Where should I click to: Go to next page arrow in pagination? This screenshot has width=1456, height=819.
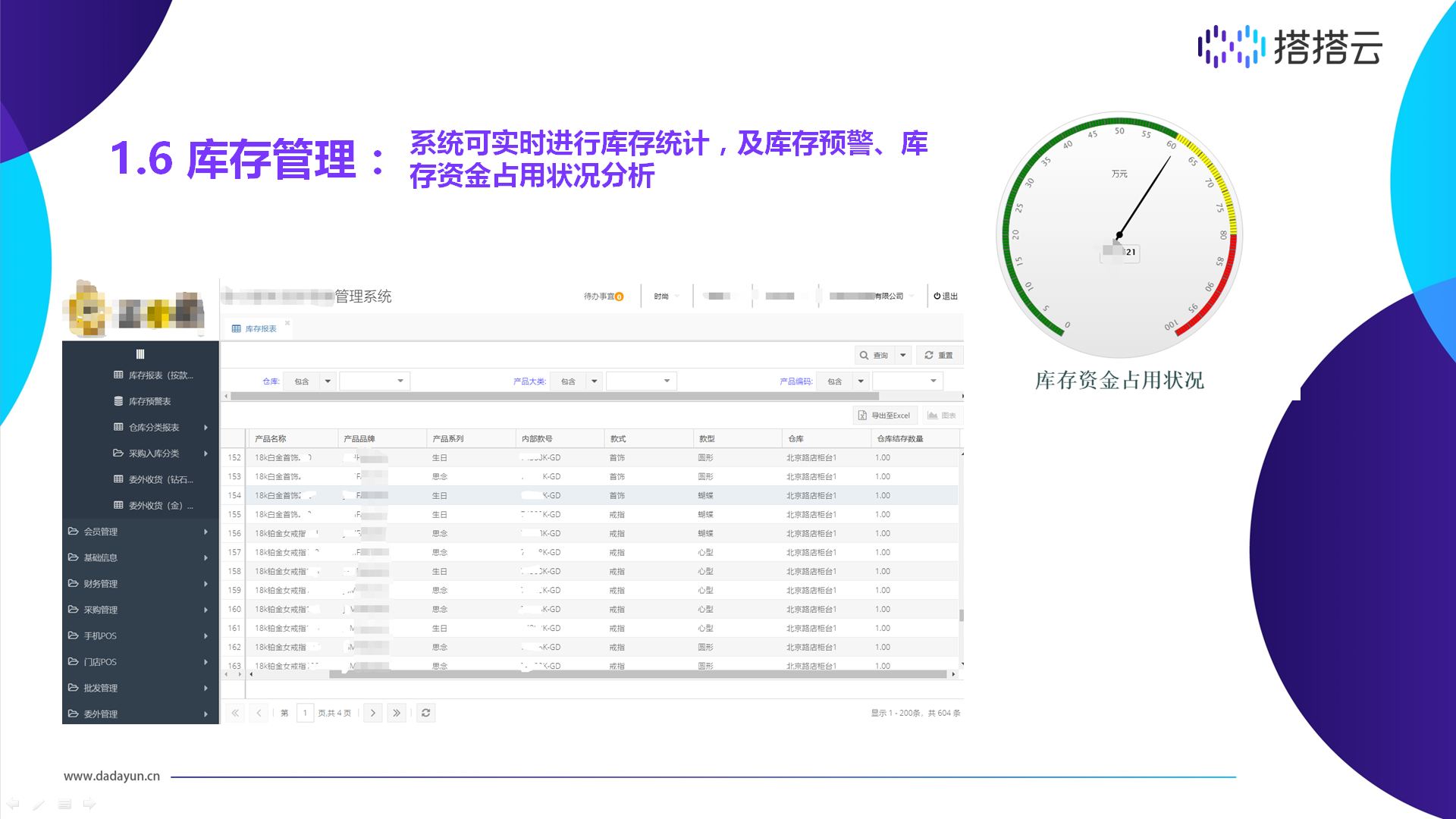(x=372, y=713)
